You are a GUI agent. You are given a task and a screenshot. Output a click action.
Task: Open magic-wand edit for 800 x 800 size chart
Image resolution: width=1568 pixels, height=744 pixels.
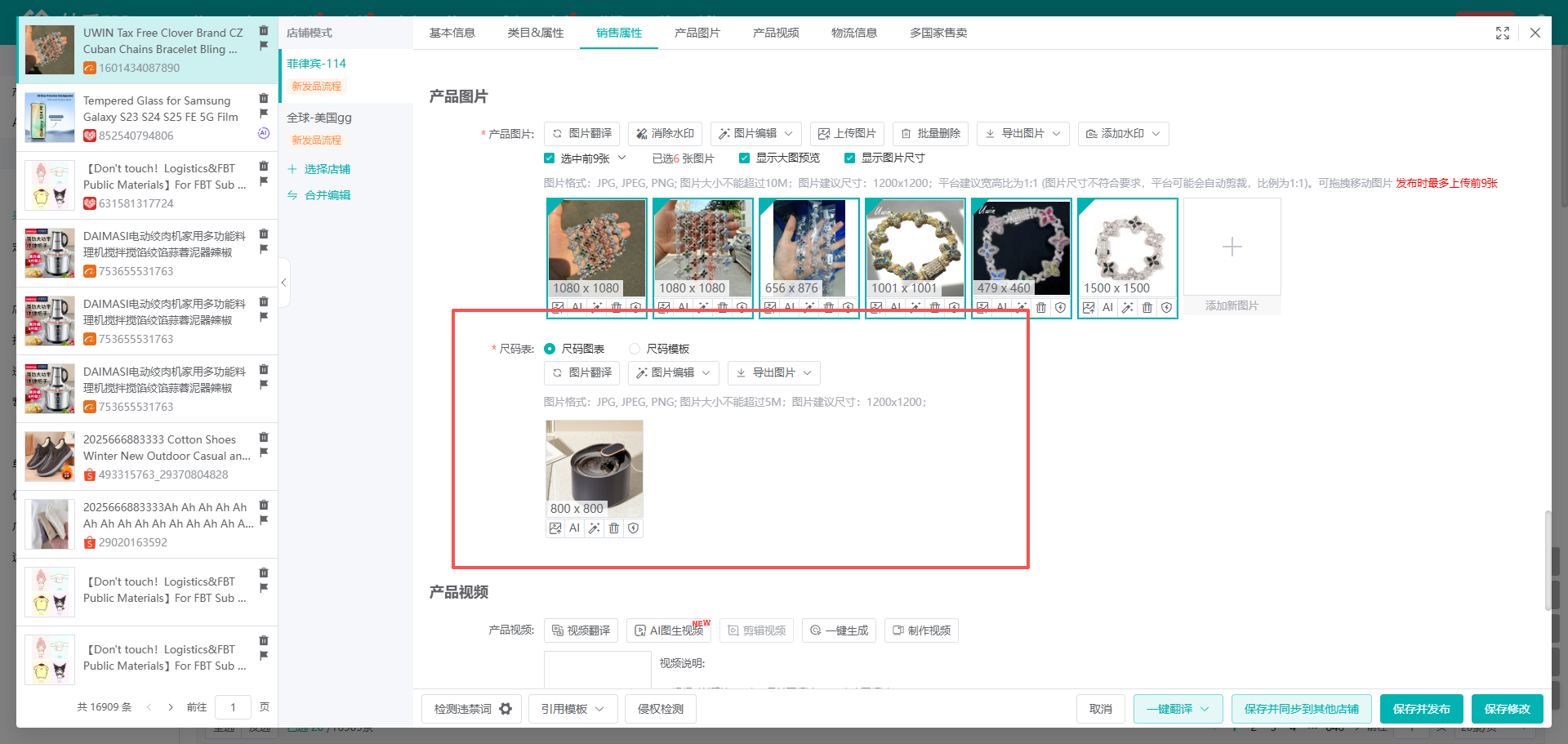click(594, 528)
